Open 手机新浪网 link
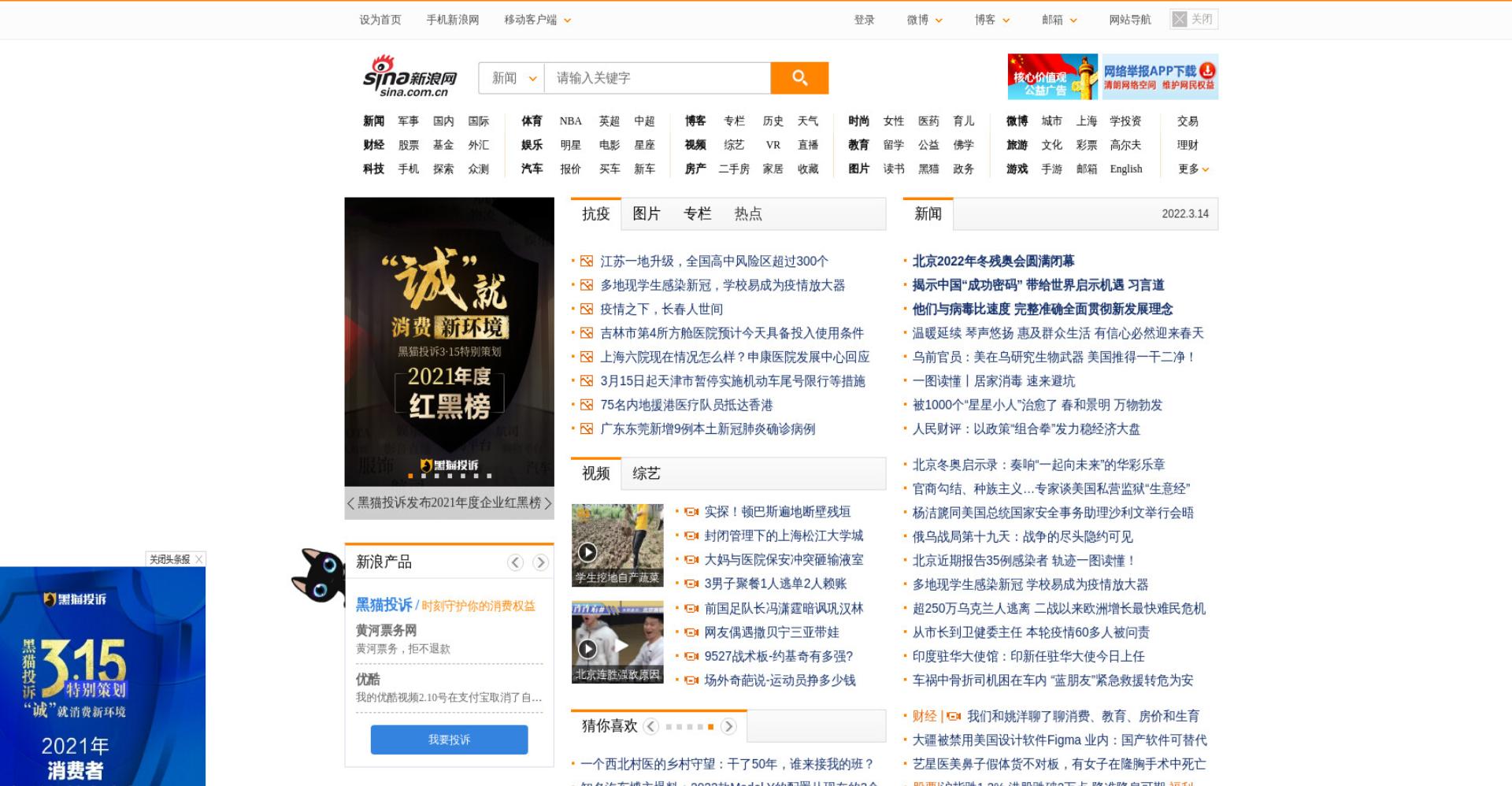Screen dimensions: 1512x786 [453, 20]
